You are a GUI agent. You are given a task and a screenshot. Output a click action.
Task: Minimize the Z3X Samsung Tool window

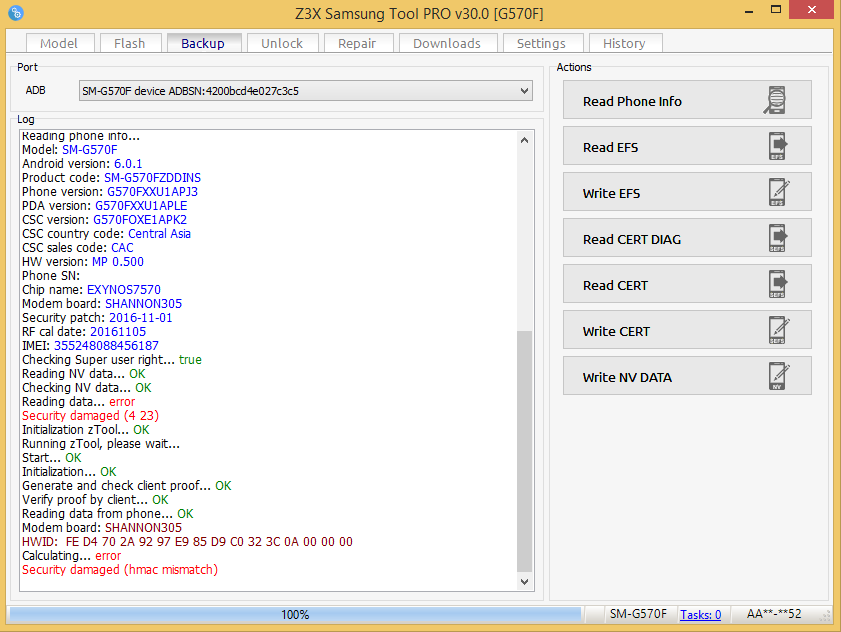[x=749, y=11]
